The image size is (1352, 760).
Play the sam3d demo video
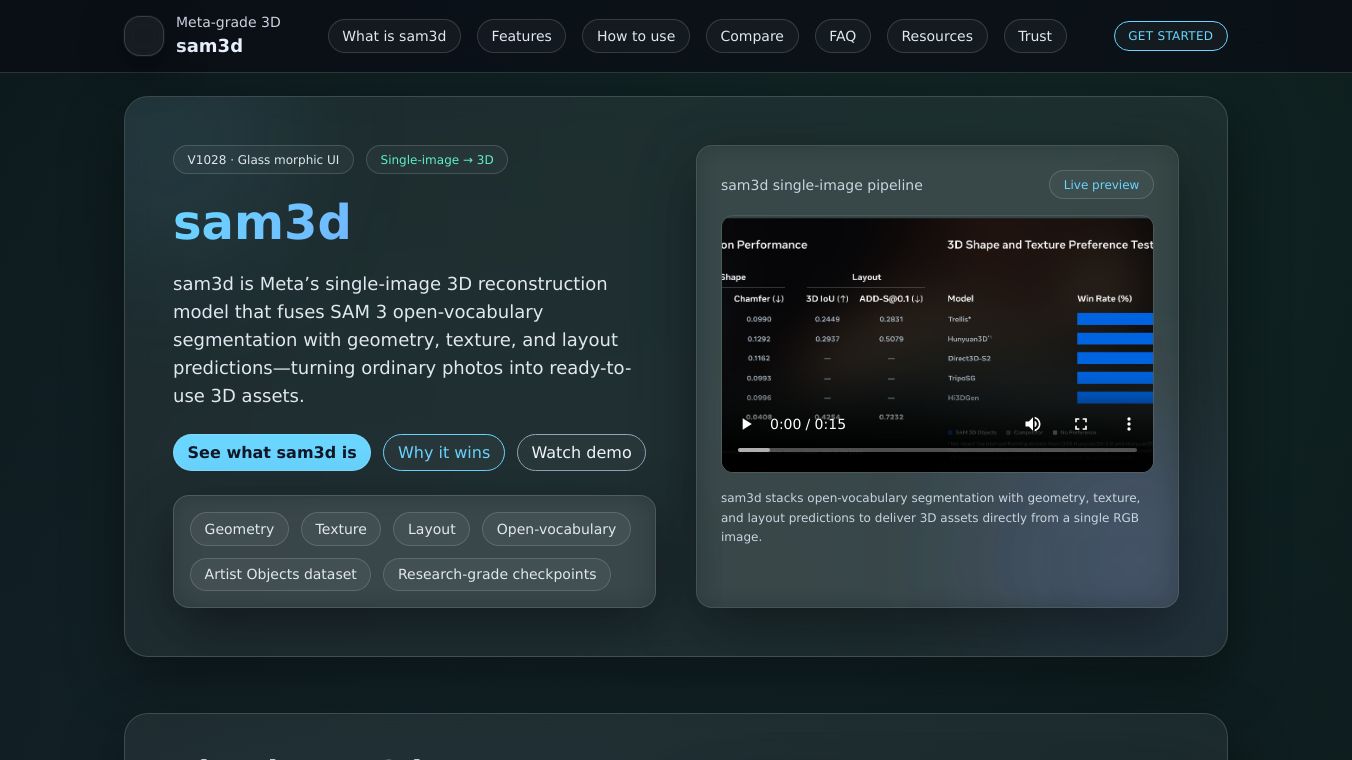746,424
